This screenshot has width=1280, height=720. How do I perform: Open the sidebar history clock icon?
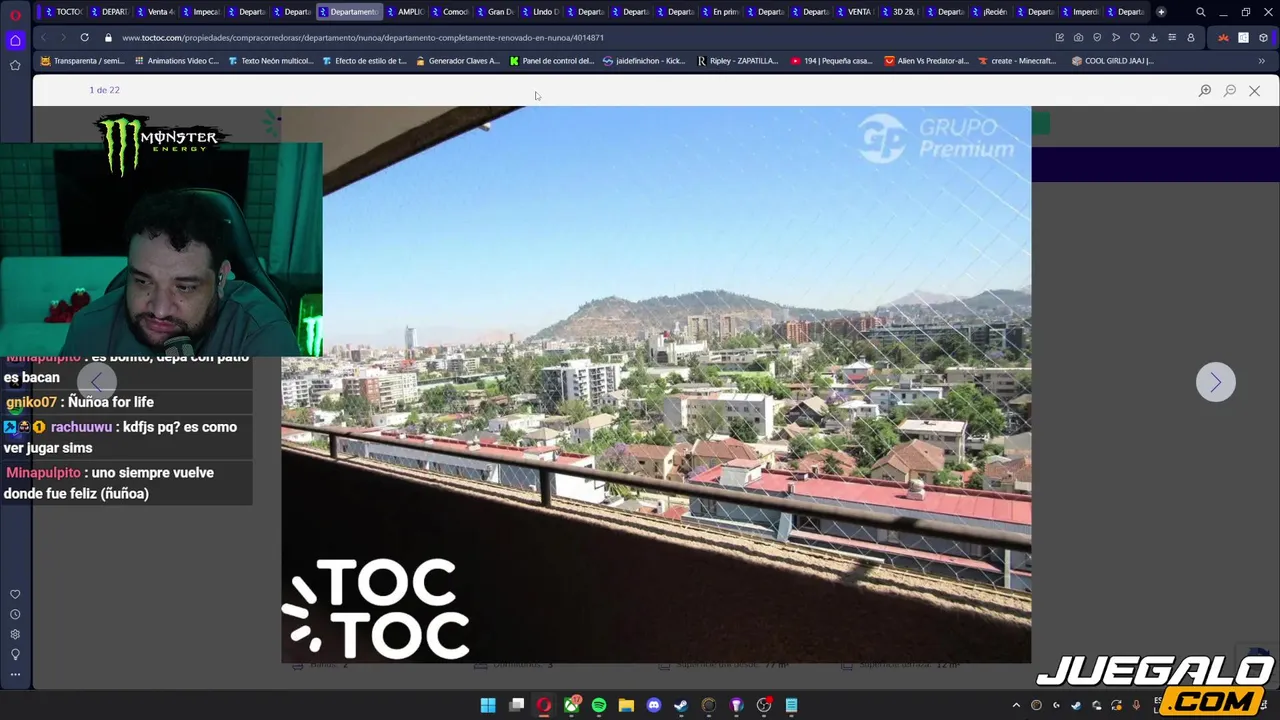pos(15,614)
